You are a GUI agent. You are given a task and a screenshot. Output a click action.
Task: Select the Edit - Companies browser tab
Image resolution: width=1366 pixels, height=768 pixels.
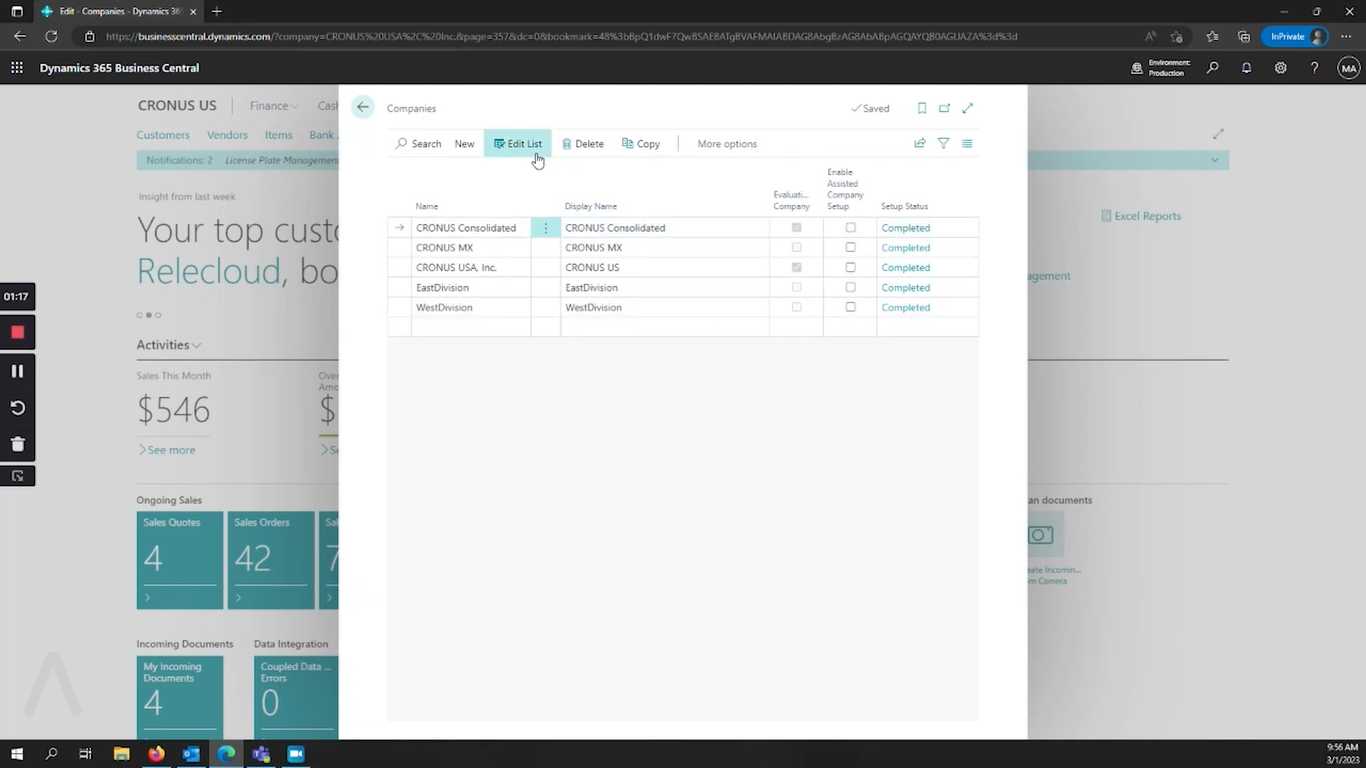tap(119, 12)
